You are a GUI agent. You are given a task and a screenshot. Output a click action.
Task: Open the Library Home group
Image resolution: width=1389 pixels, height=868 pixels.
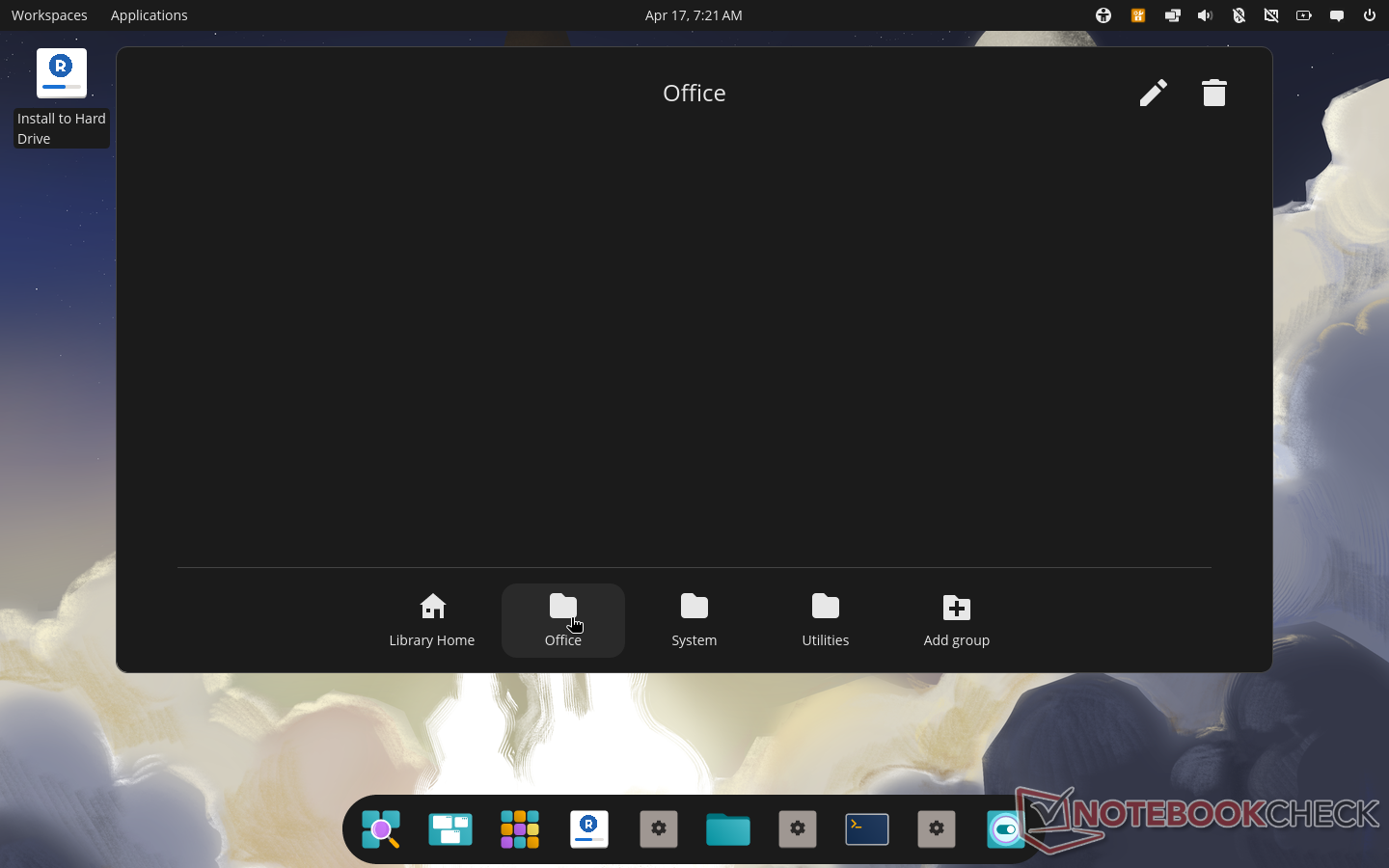click(432, 620)
